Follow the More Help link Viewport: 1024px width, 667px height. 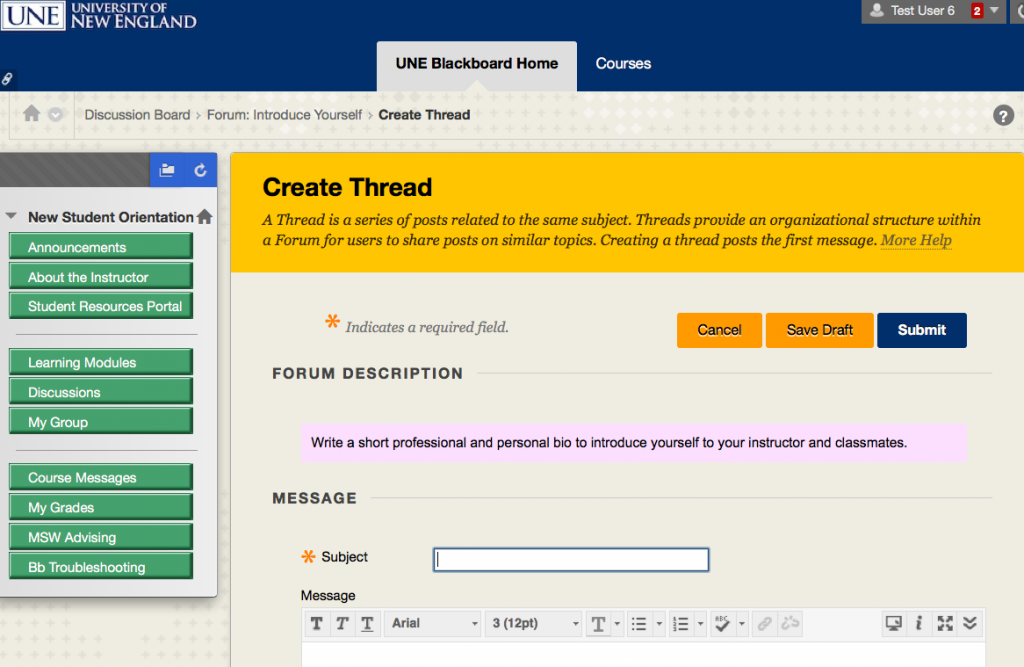tap(916, 240)
